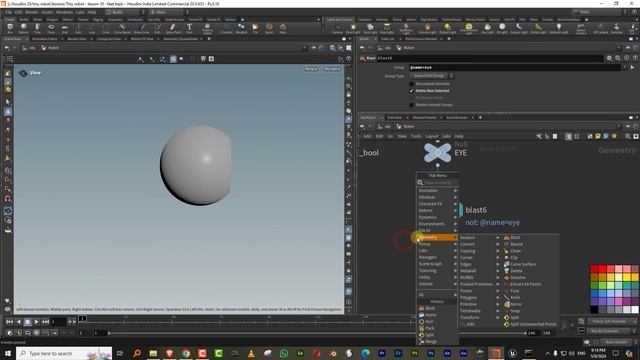Expand the Polygons submenu entry

480,298
